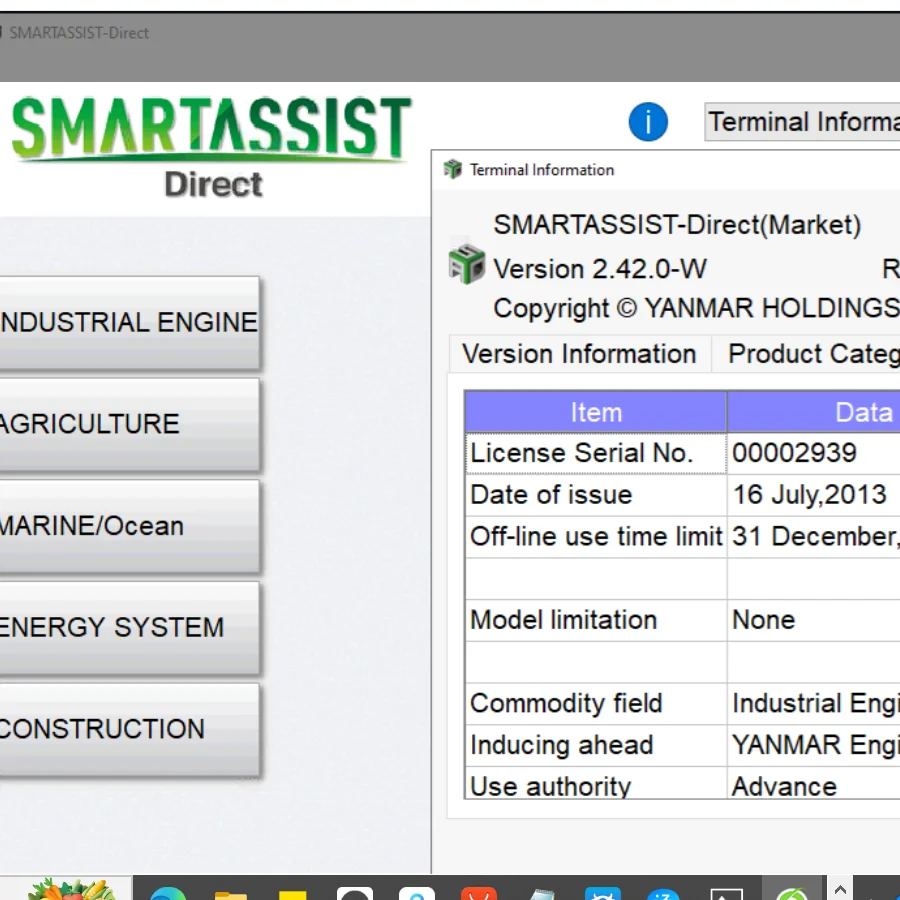Select the Off-line use time limit cell

(596, 537)
